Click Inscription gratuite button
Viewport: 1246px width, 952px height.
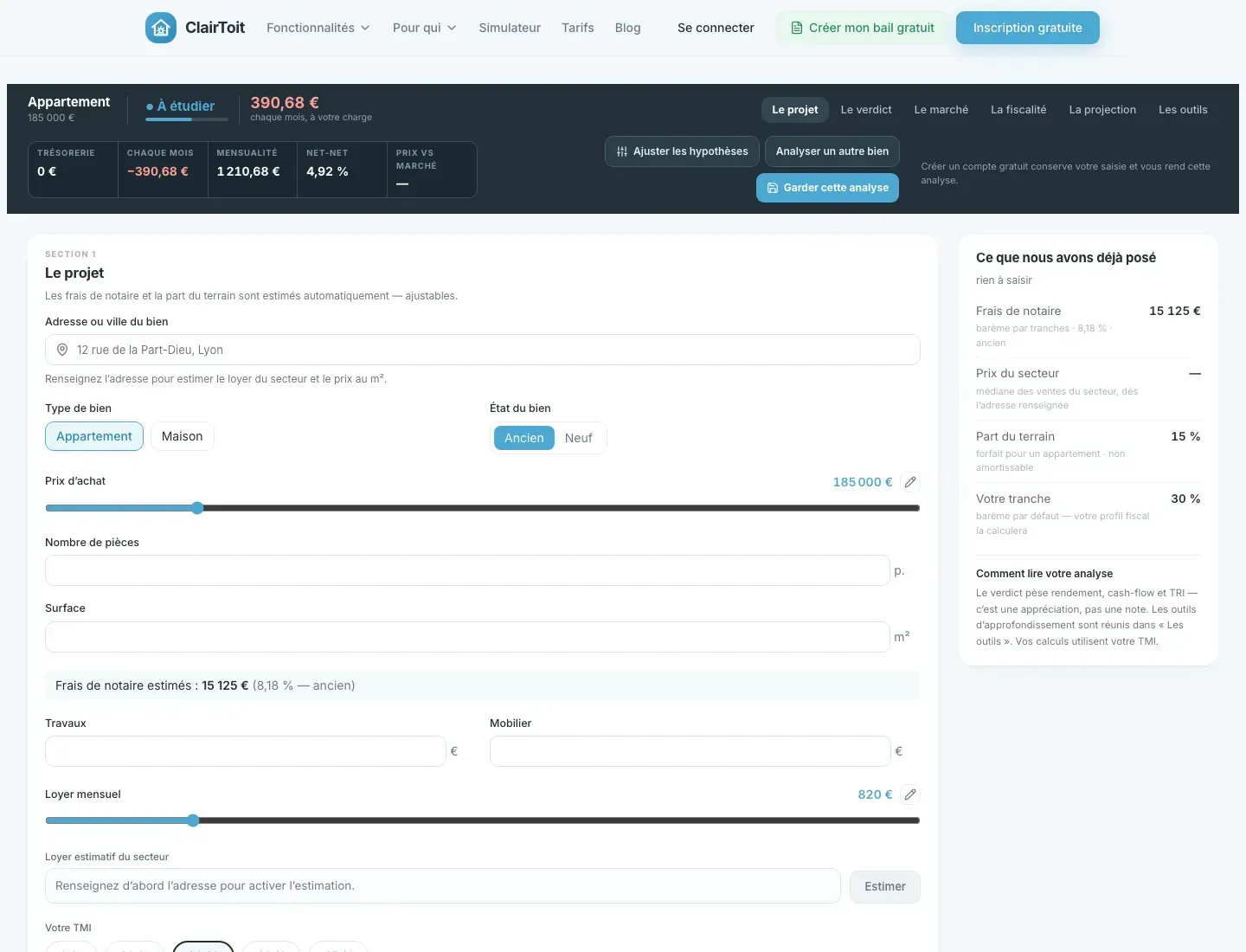pos(1028,28)
